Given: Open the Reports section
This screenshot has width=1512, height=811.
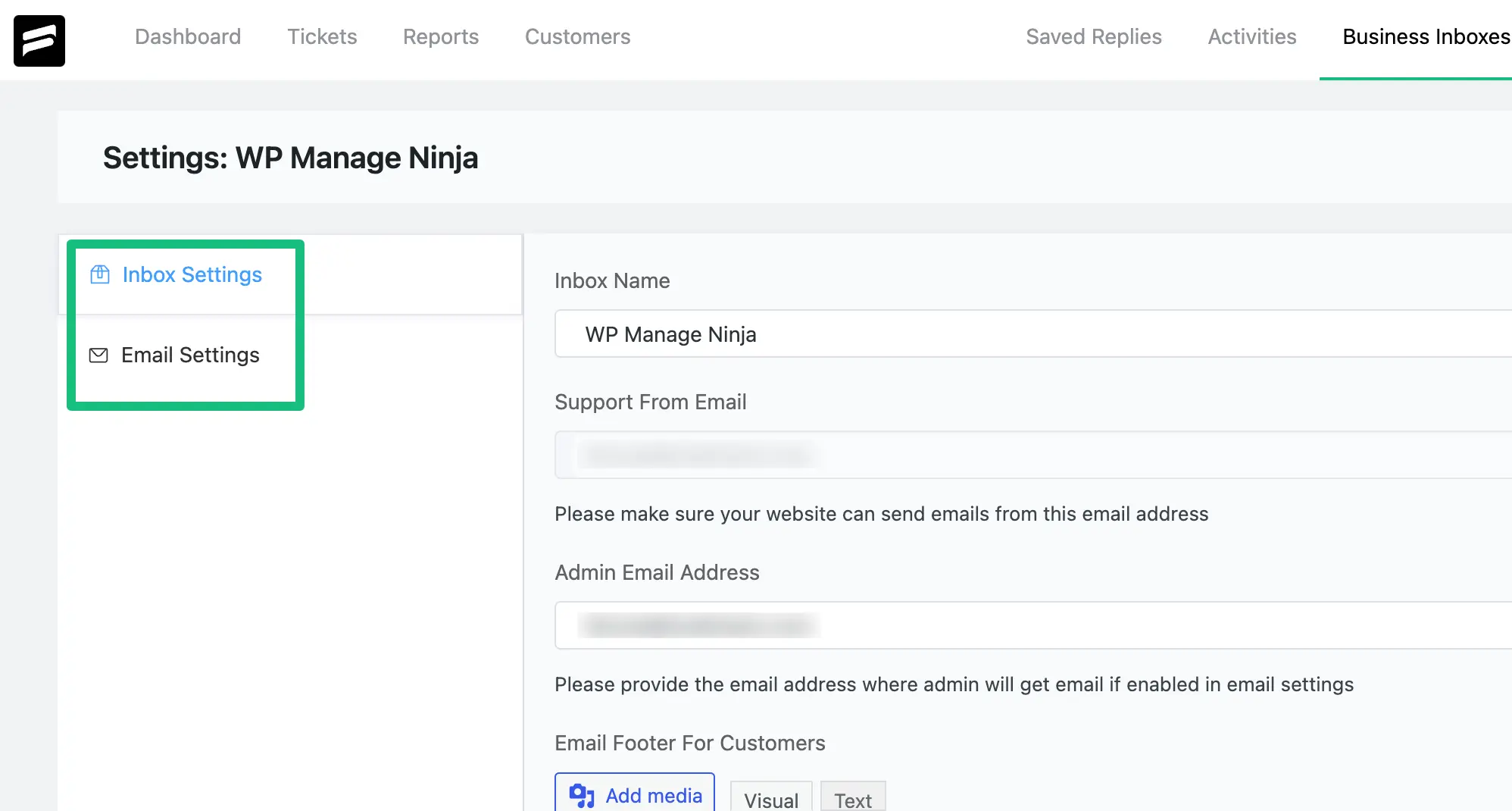Looking at the screenshot, I should pyautogui.click(x=441, y=36).
